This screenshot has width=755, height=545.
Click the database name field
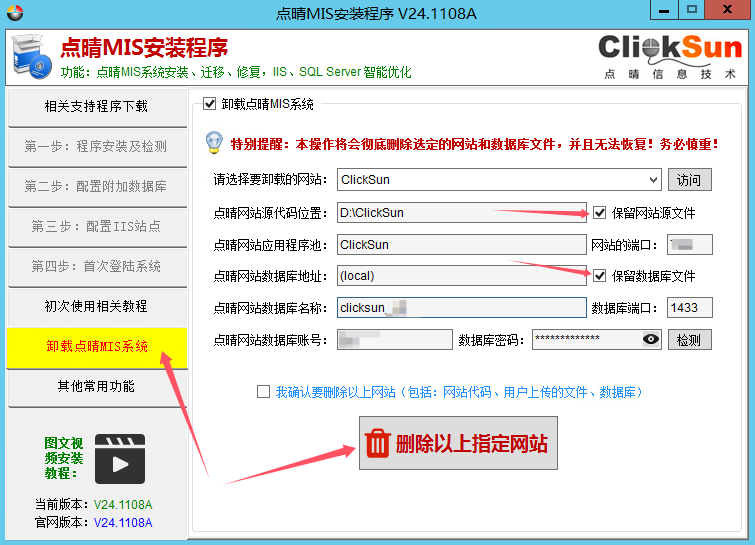(x=462, y=308)
